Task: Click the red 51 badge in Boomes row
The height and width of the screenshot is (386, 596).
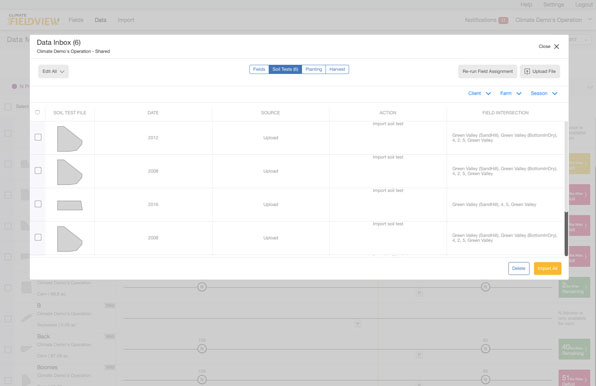Action: click(x=574, y=378)
